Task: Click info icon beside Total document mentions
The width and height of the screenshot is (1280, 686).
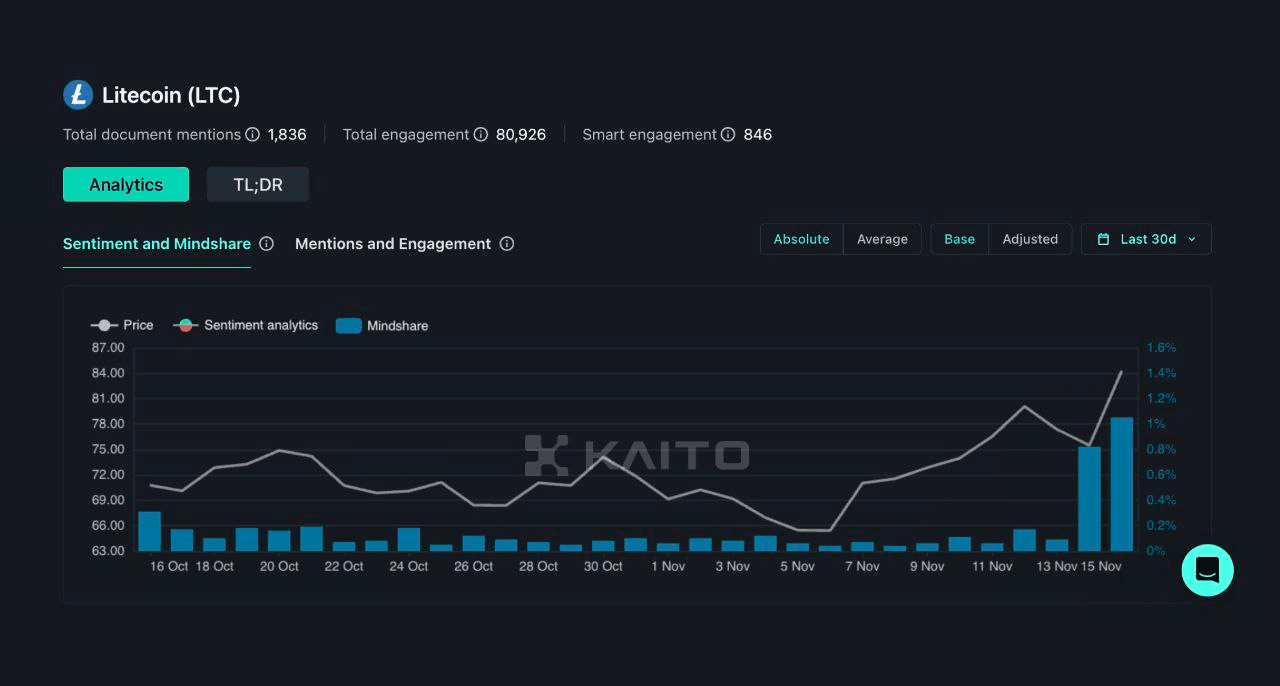Action: click(253, 134)
